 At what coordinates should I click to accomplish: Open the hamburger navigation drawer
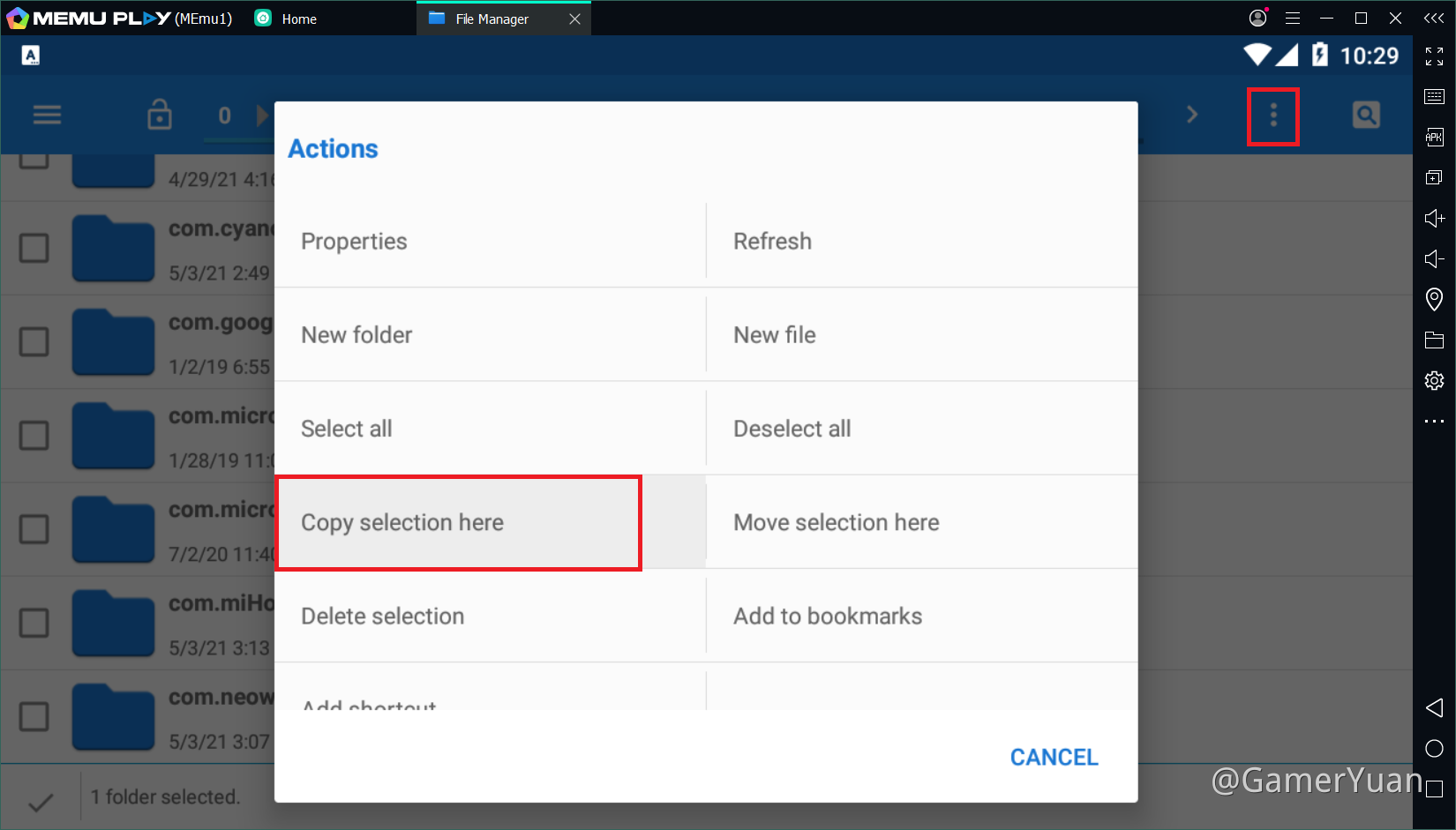tap(47, 115)
